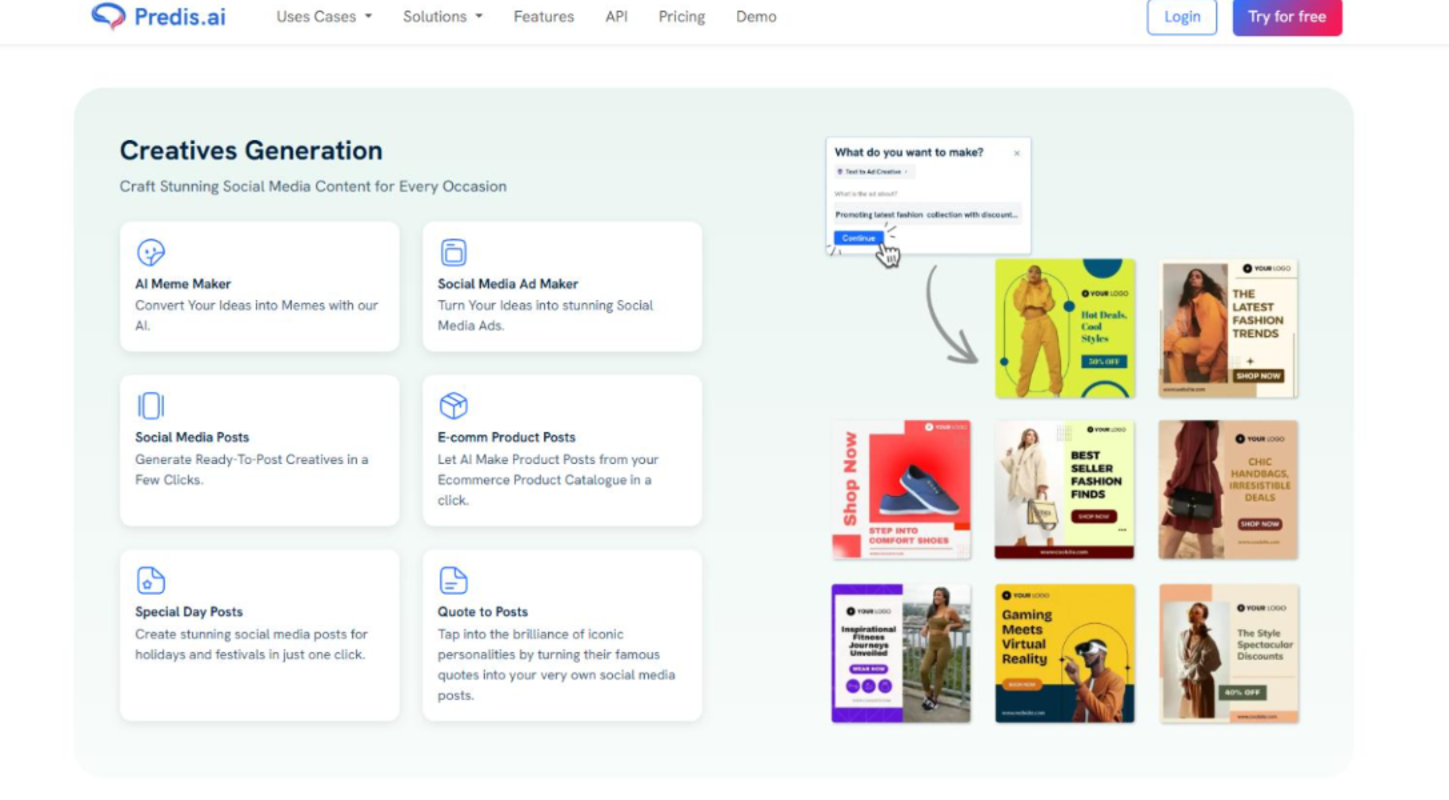Go to the Pricing page
Viewport: 1449px width, 800px height.
pyautogui.click(x=682, y=16)
